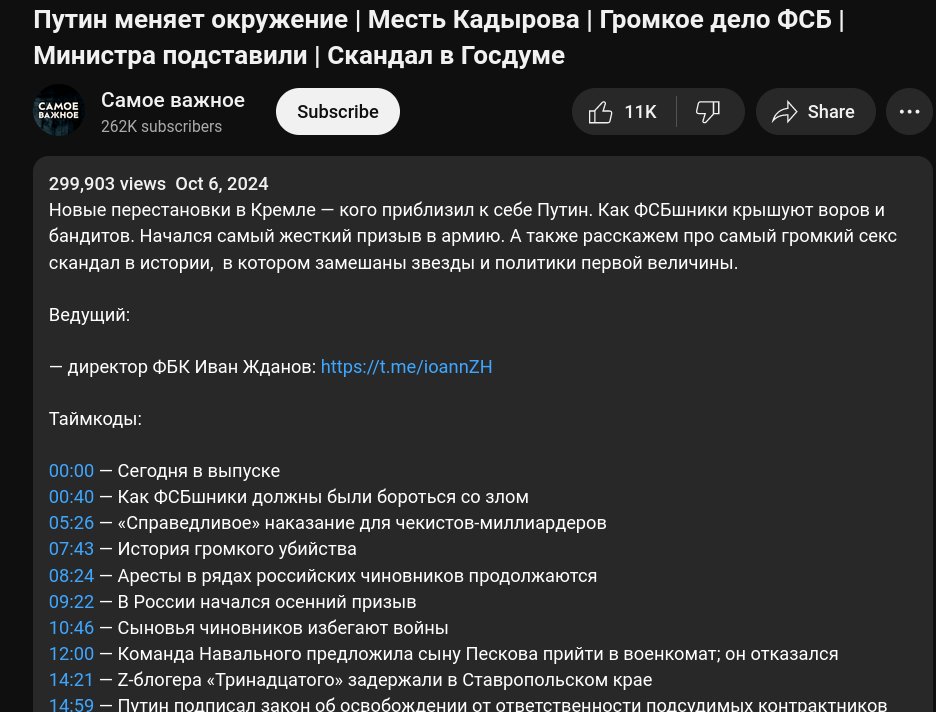Image resolution: width=936 pixels, height=712 pixels.
Task: Open the Самое важное channel avatar
Action: pyautogui.click(x=58, y=110)
